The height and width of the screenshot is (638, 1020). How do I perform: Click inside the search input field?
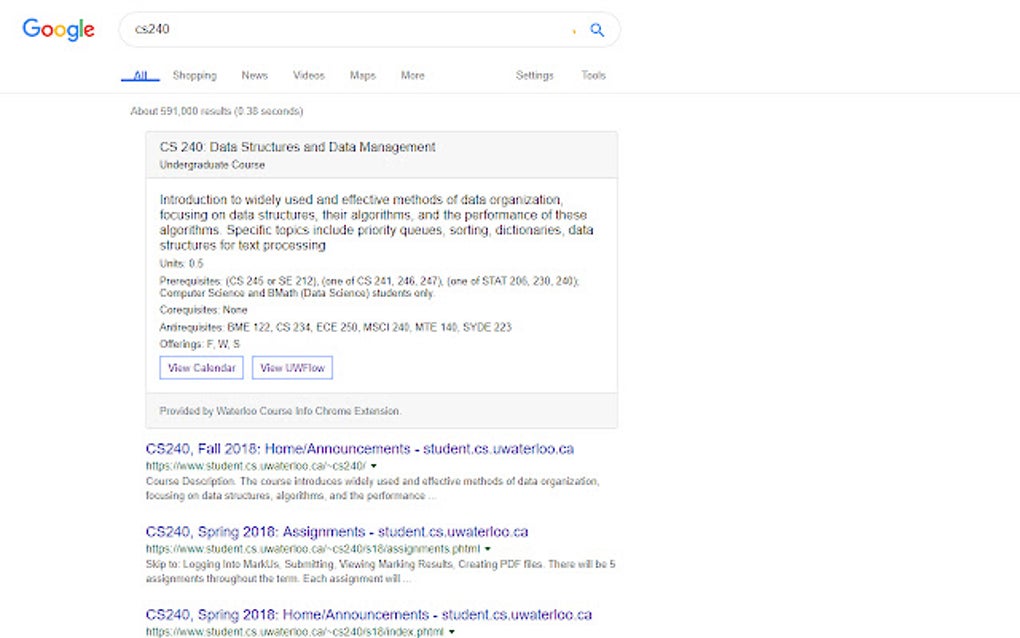[300, 30]
